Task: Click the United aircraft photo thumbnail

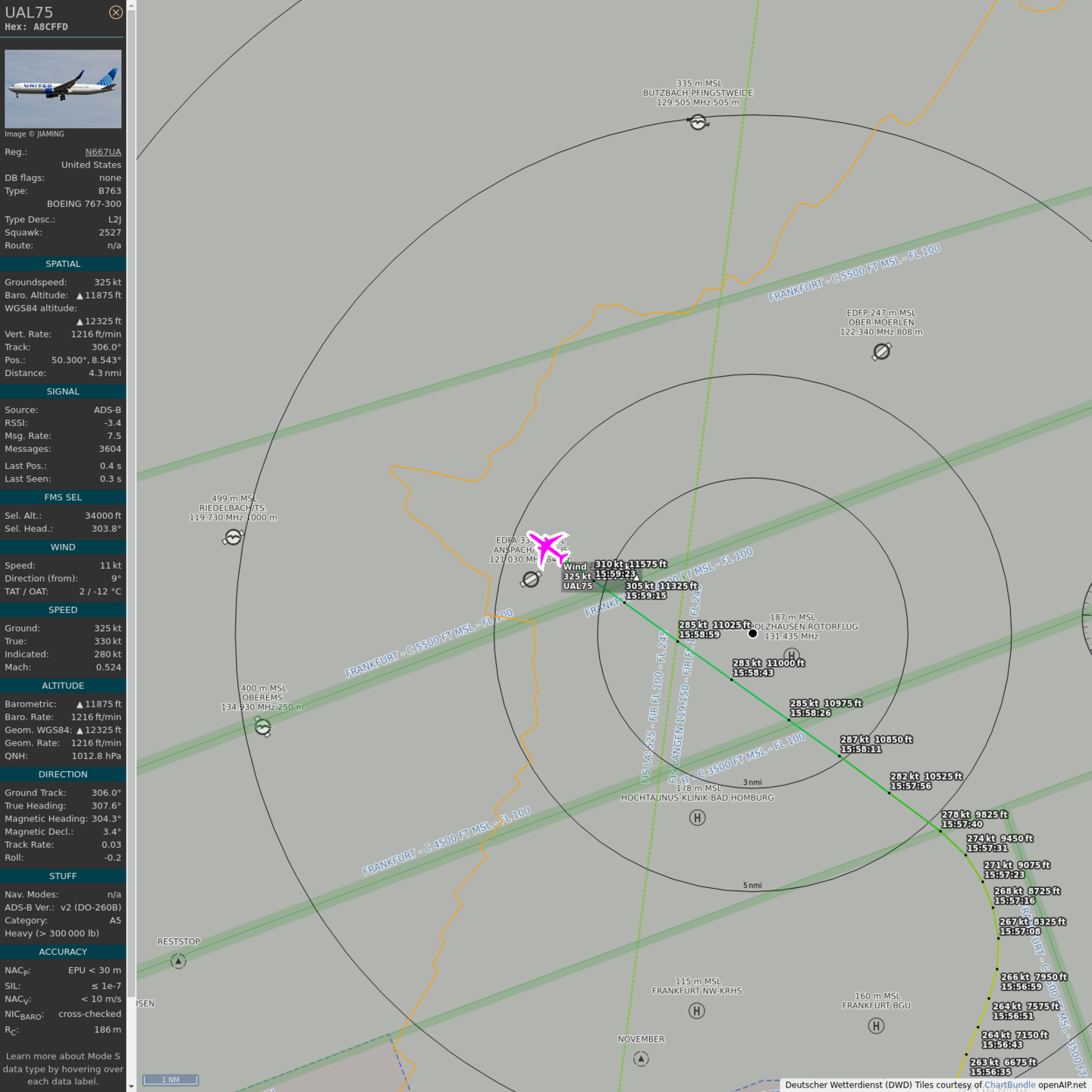Action: (x=63, y=89)
